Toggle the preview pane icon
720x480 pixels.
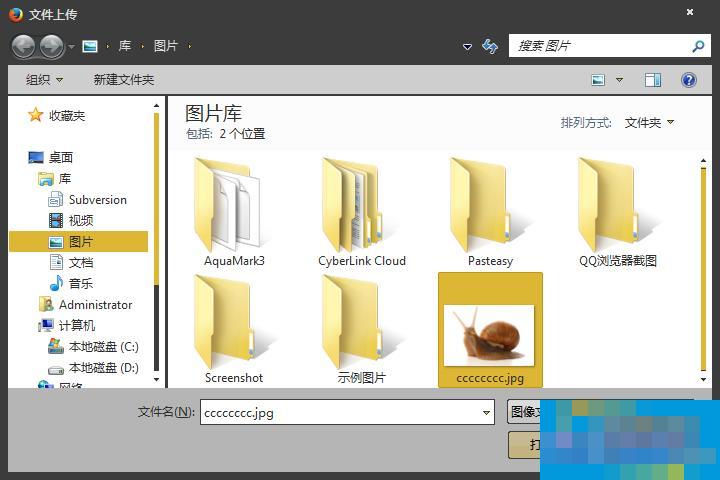pyautogui.click(x=653, y=80)
